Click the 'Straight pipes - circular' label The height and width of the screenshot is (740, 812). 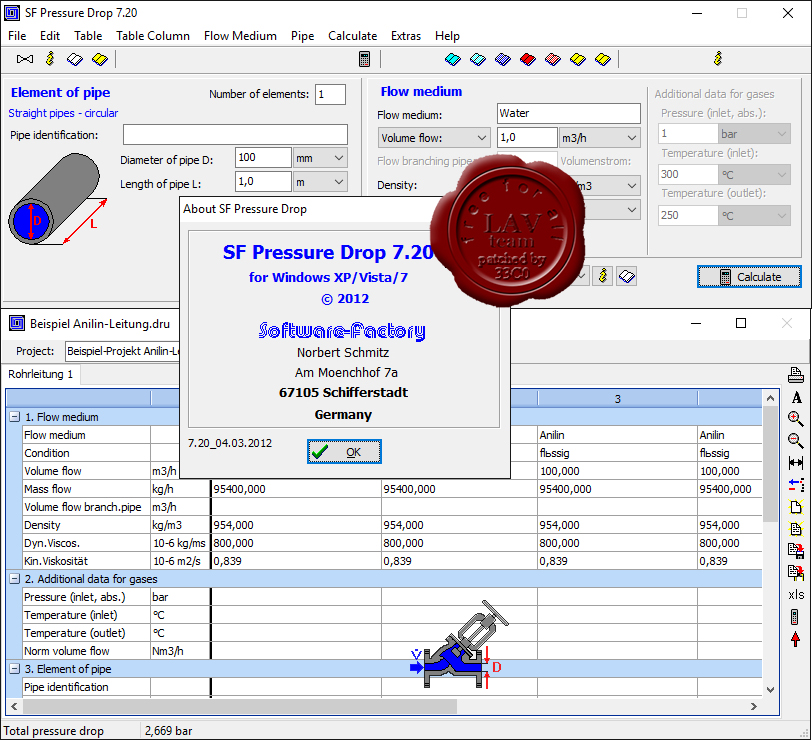[x=63, y=113]
